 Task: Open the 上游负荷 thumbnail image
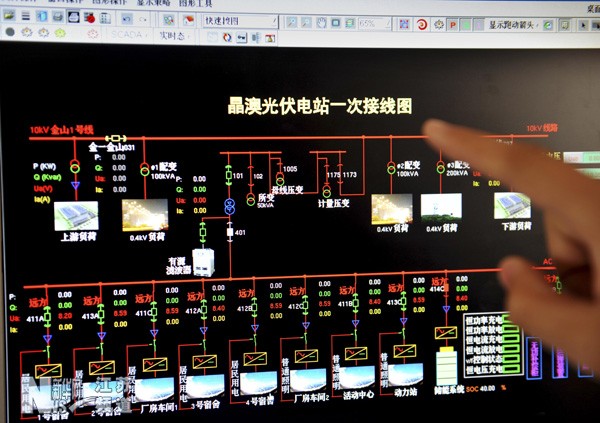78,217
